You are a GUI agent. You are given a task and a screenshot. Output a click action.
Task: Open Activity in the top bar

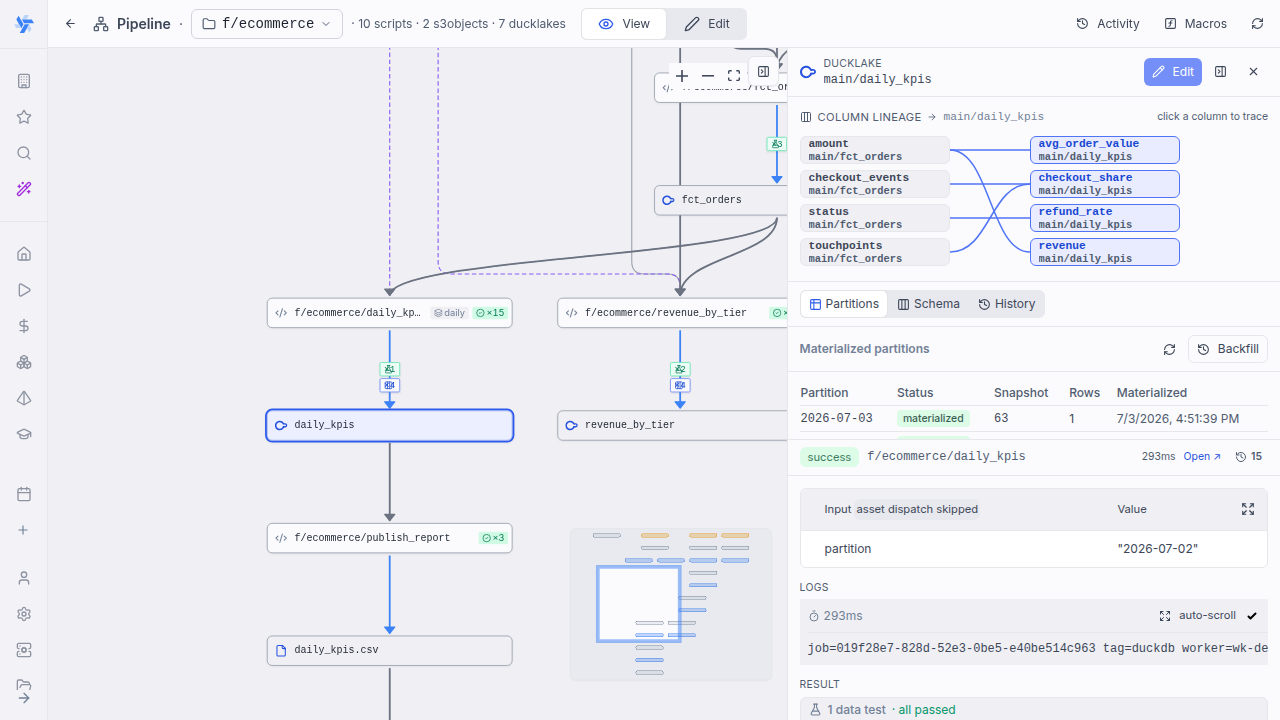[x=1108, y=24]
